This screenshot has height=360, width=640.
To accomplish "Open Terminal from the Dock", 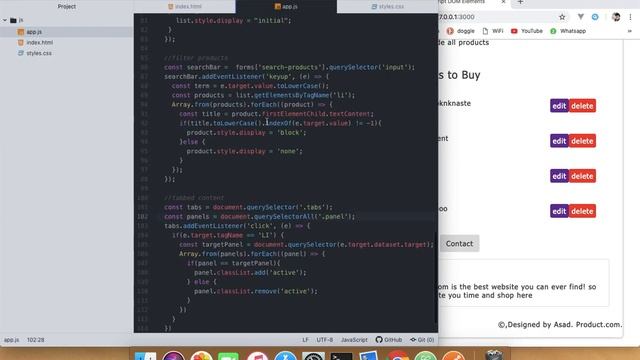I will 341,356.
